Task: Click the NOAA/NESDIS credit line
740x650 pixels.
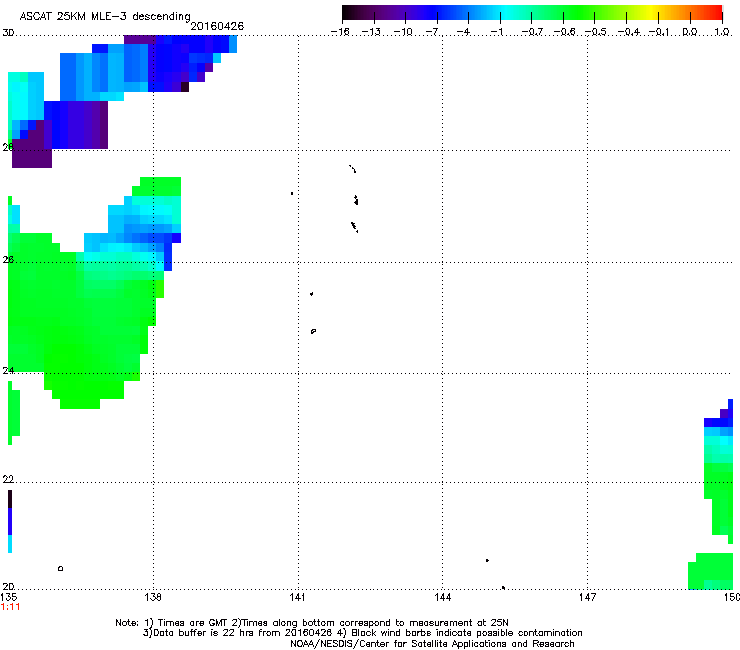Action: [x=432, y=644]
